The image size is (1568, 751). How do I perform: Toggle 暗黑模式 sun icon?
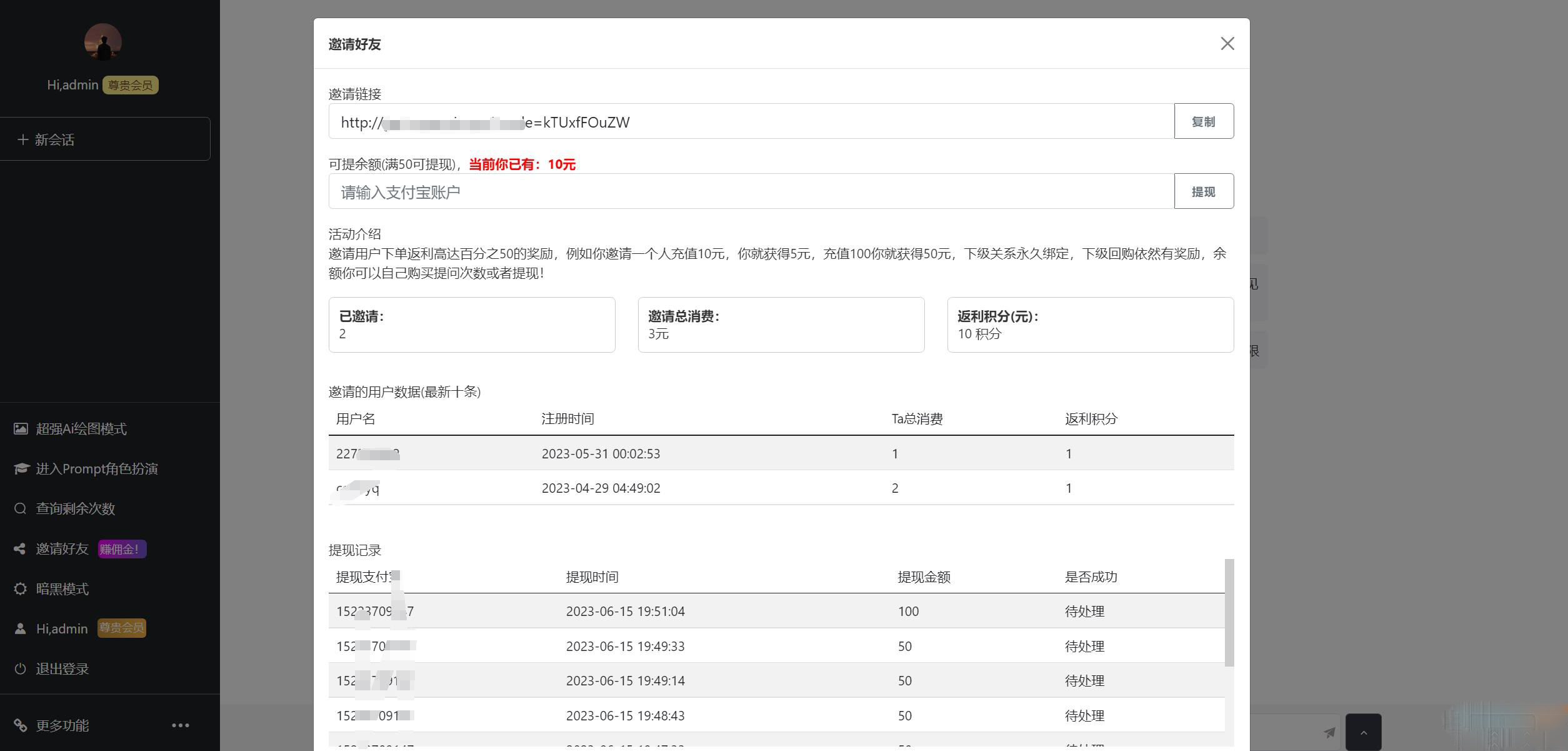click(x=21, y=588)
